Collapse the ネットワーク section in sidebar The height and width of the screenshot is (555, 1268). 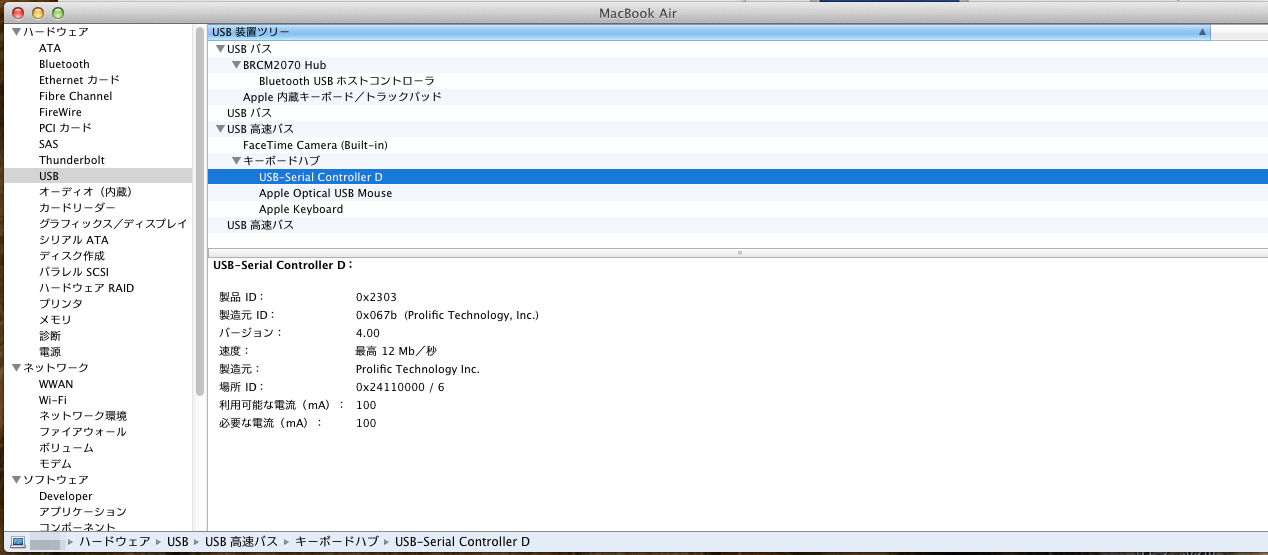[x=16, y=368]
